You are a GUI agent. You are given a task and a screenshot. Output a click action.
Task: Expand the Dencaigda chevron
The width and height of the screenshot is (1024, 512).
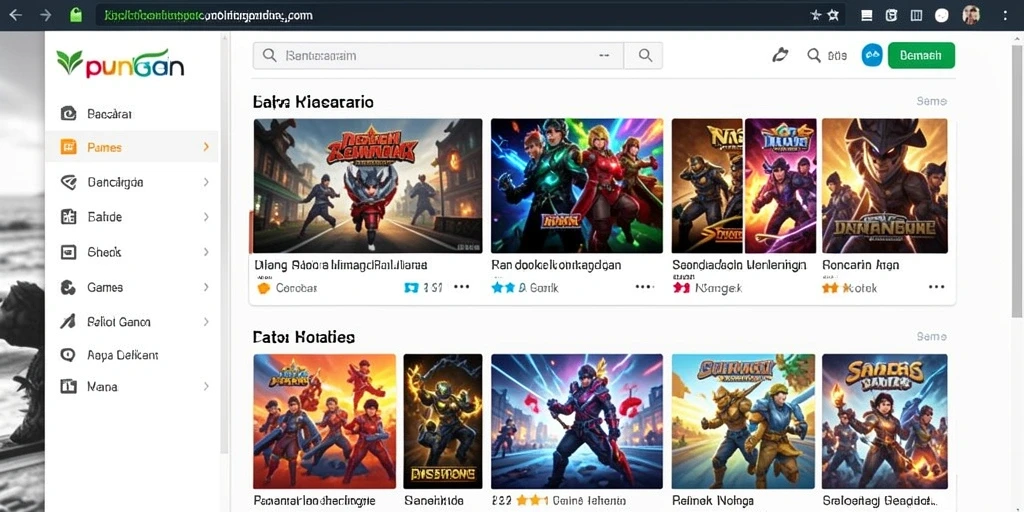[x=206, y=182]
